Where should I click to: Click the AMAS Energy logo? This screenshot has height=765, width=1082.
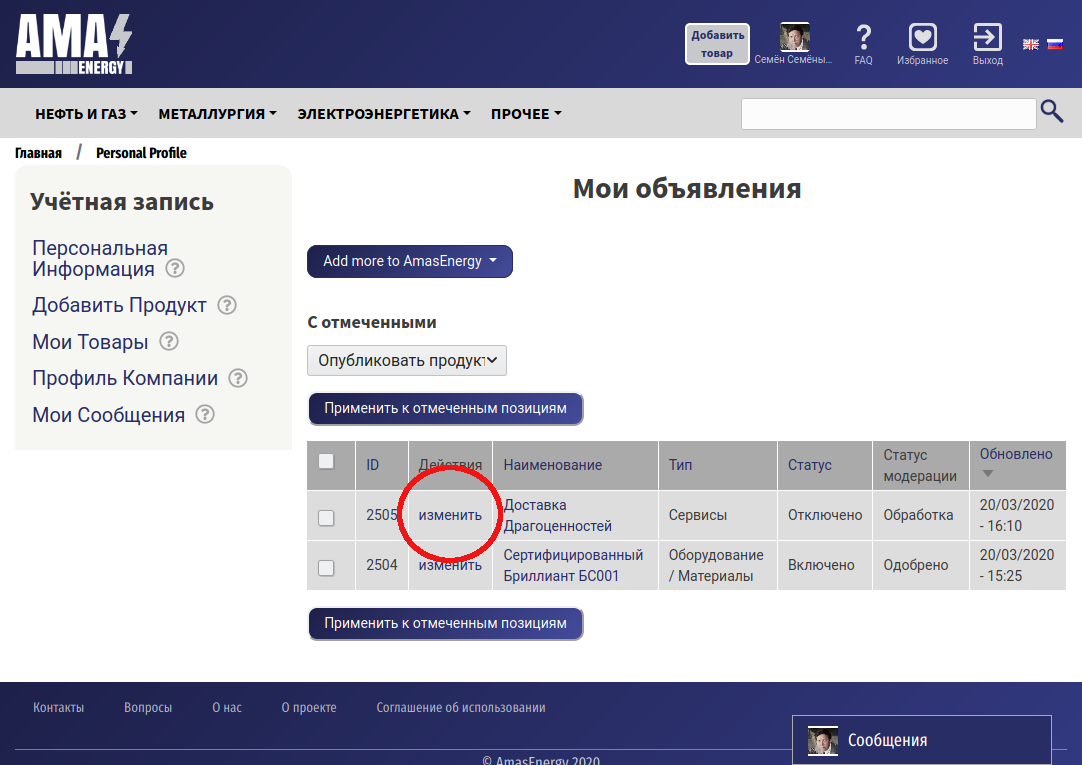(73, 45)
